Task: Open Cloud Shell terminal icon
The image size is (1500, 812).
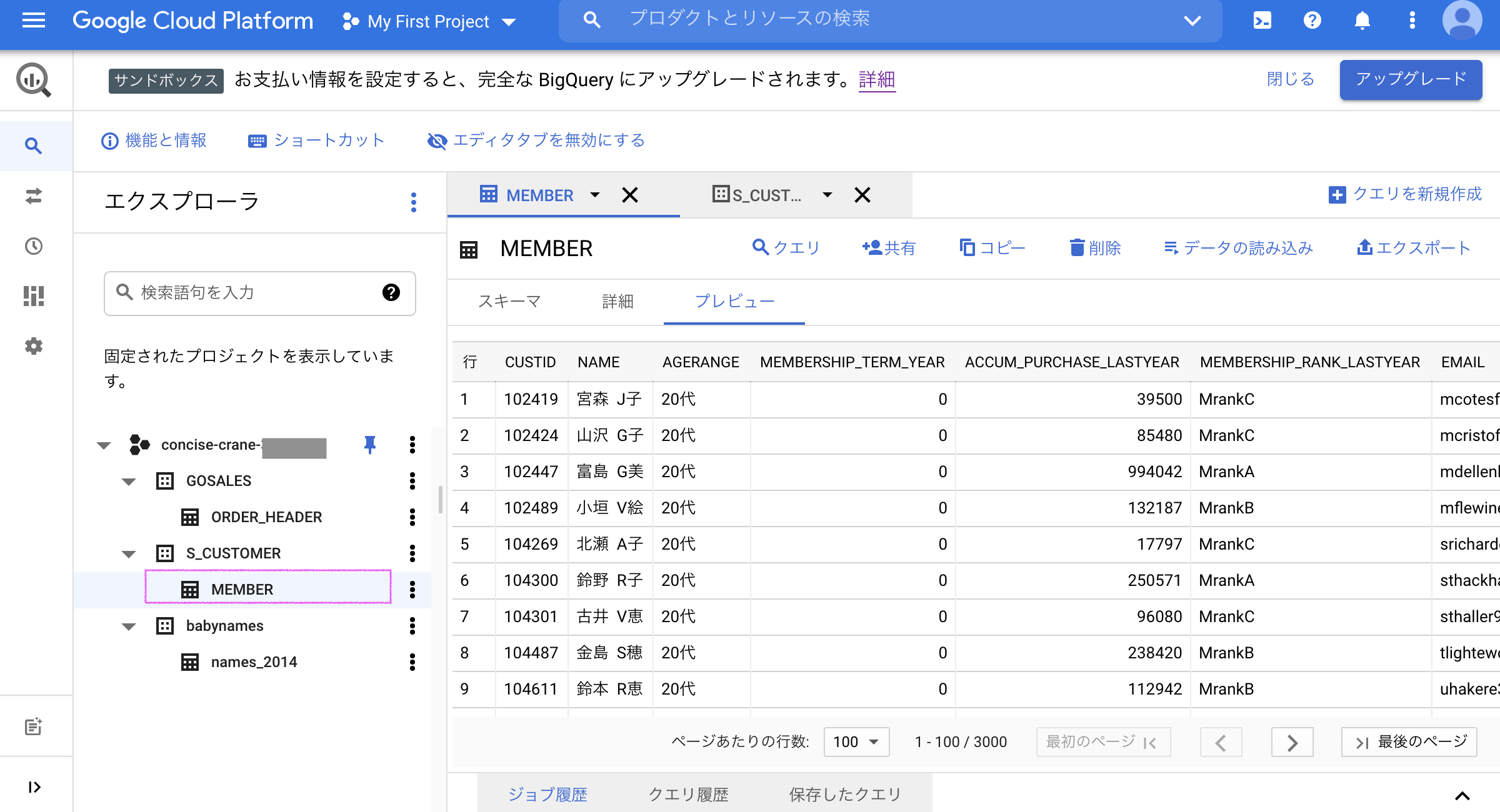Action: 1262,21
